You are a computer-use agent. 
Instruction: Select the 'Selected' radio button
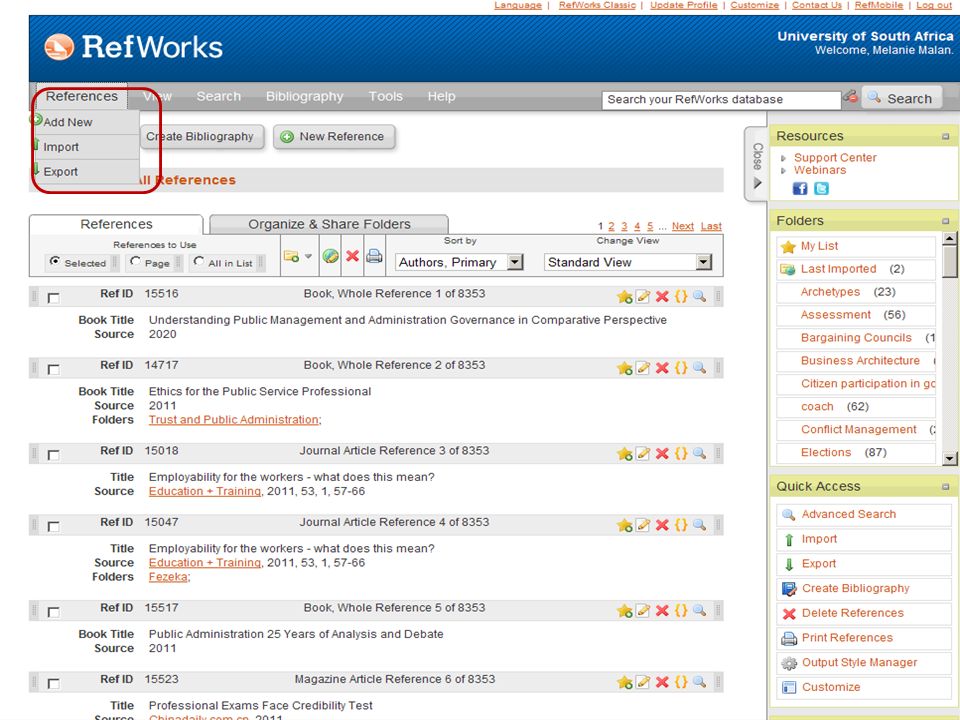54,261
